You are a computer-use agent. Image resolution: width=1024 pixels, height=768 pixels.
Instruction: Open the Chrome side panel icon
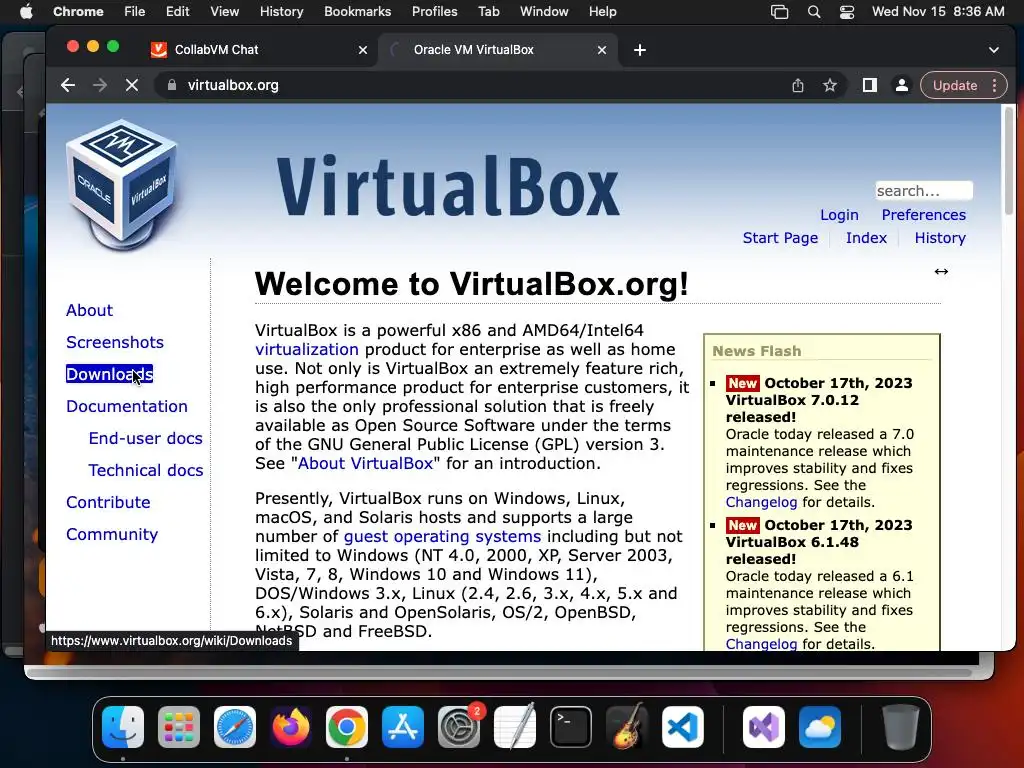(870, 86)
